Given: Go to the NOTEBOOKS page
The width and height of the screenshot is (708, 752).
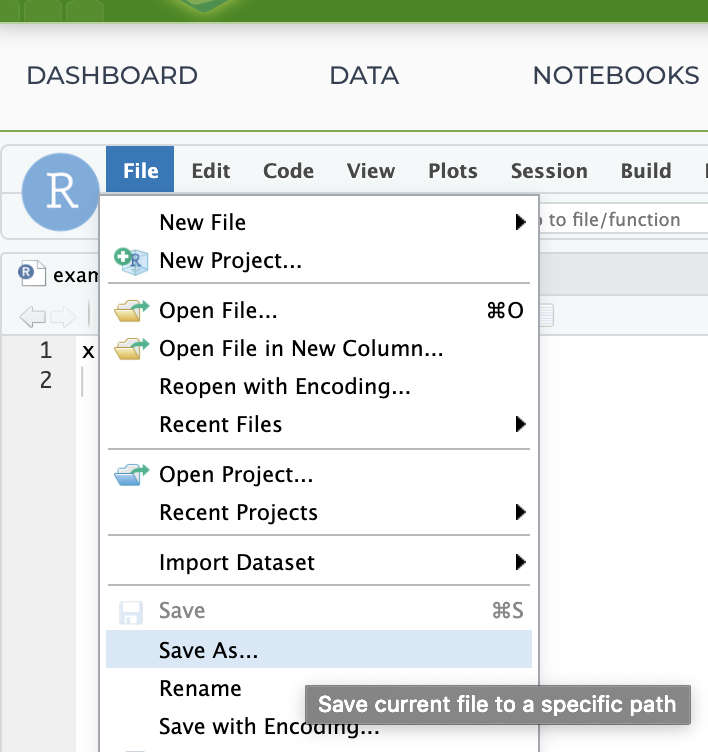Looking at the screenshot, I should (616, 76).
